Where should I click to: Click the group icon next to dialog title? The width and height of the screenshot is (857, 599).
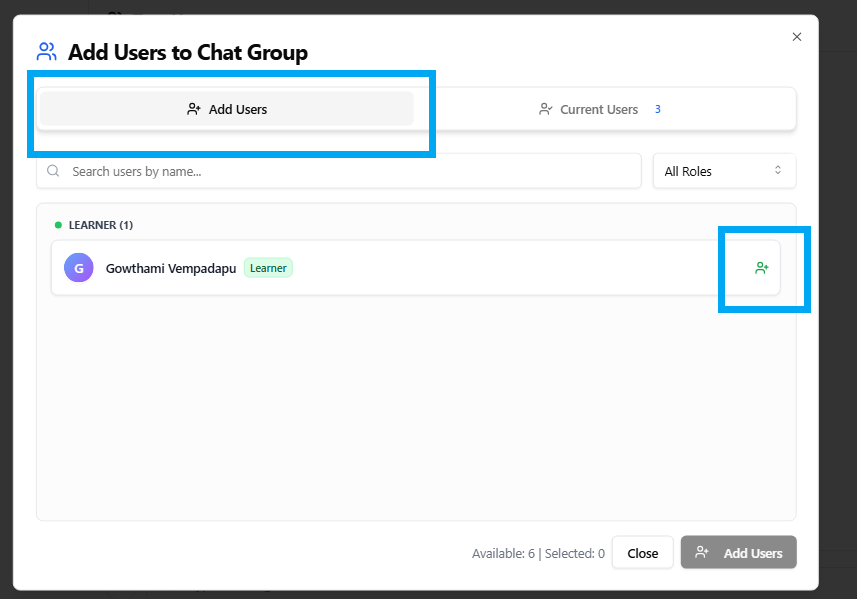pos(46,52)
